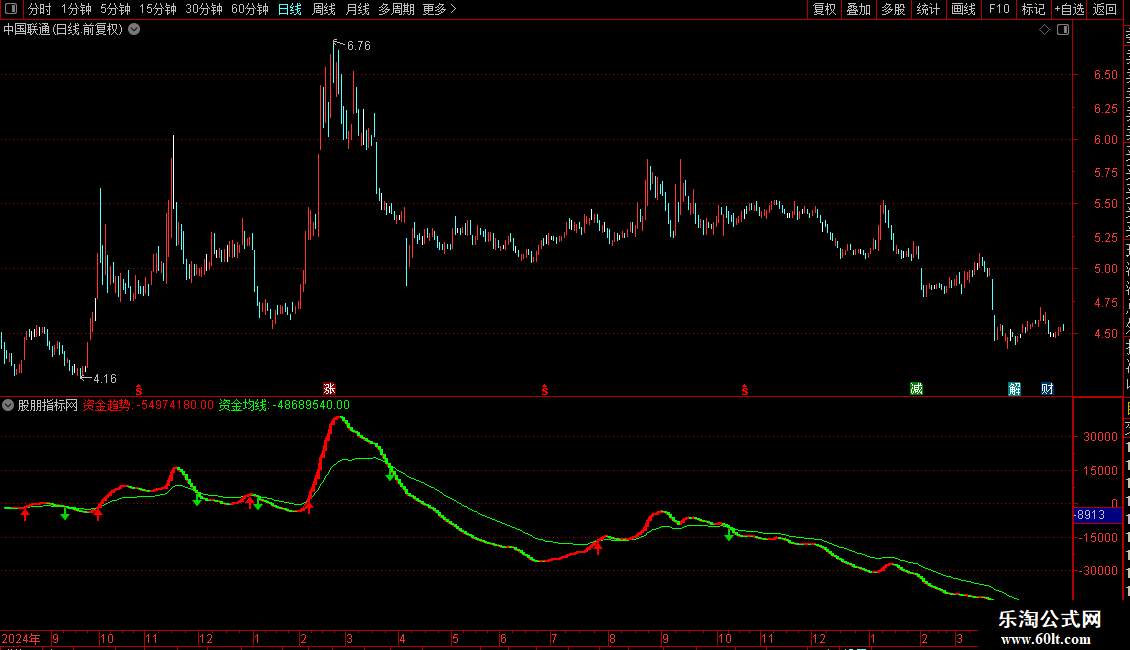Click the 叠加 overlay button
This screenshot has height=650, width=1130.
[x=858, y=9]
